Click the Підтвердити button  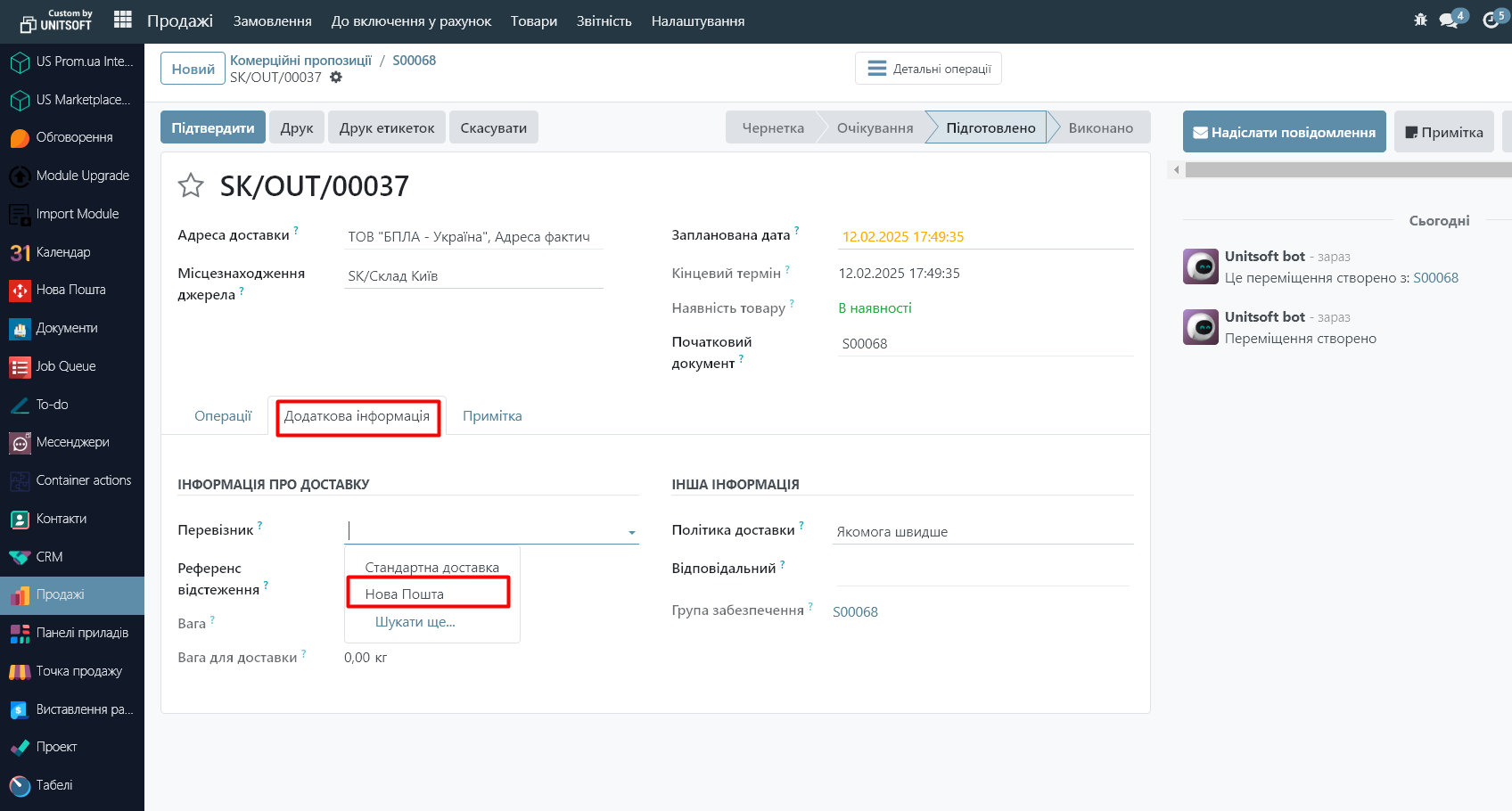[x=213, y=127]
